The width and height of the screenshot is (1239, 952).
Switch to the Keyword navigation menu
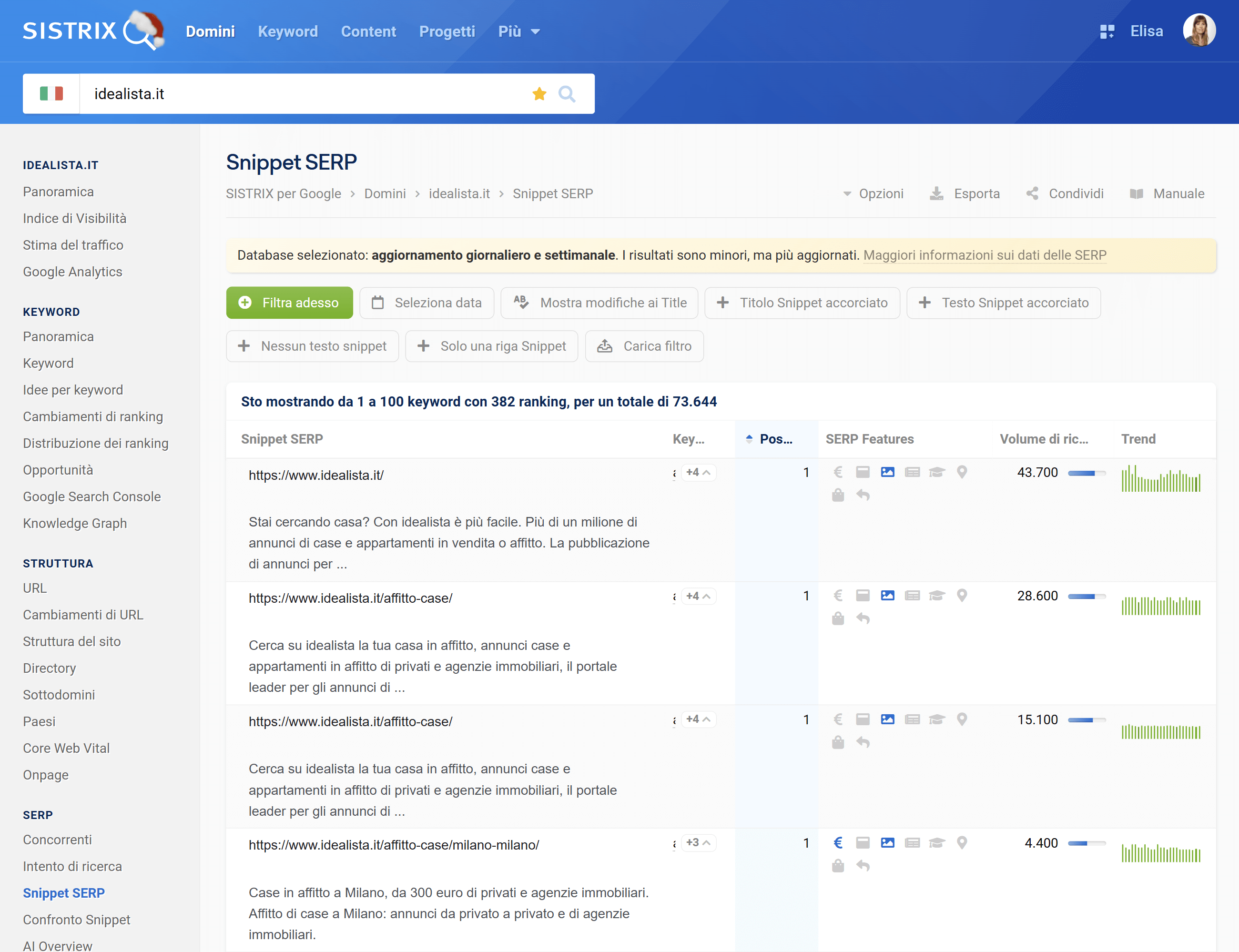coord(288,31)
